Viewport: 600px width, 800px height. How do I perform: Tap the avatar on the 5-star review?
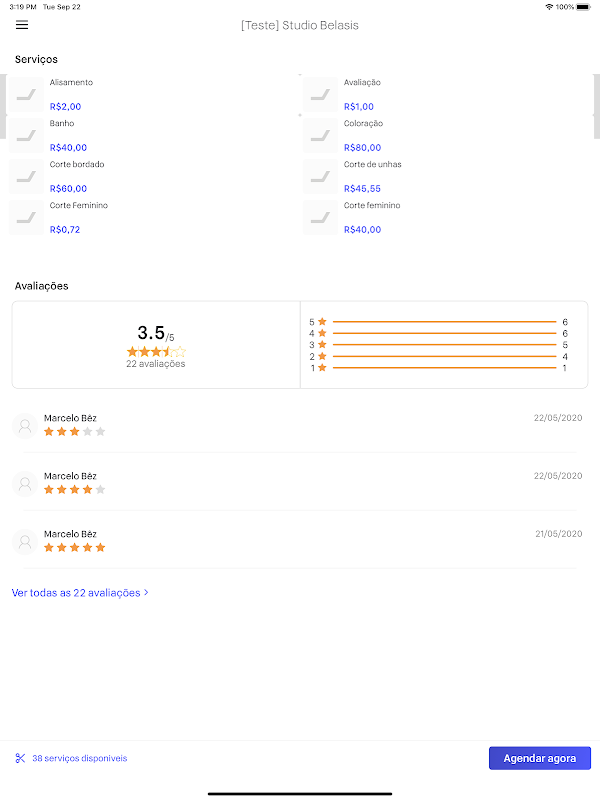(x=25, y=542)
